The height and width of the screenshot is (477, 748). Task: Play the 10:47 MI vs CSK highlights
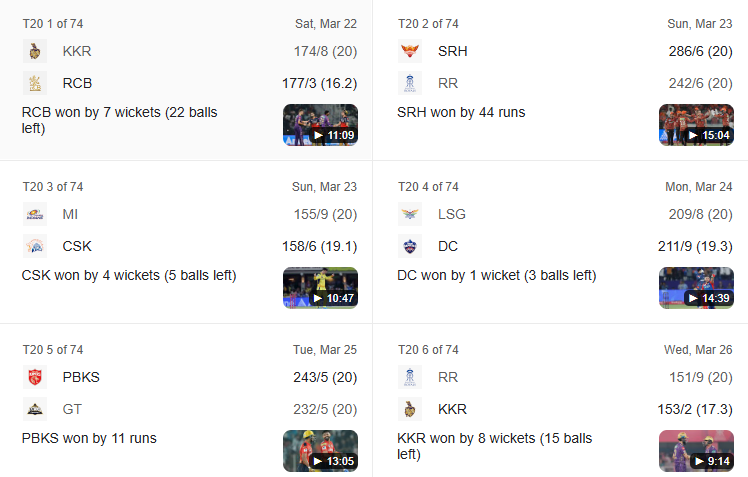pos(321,288)
